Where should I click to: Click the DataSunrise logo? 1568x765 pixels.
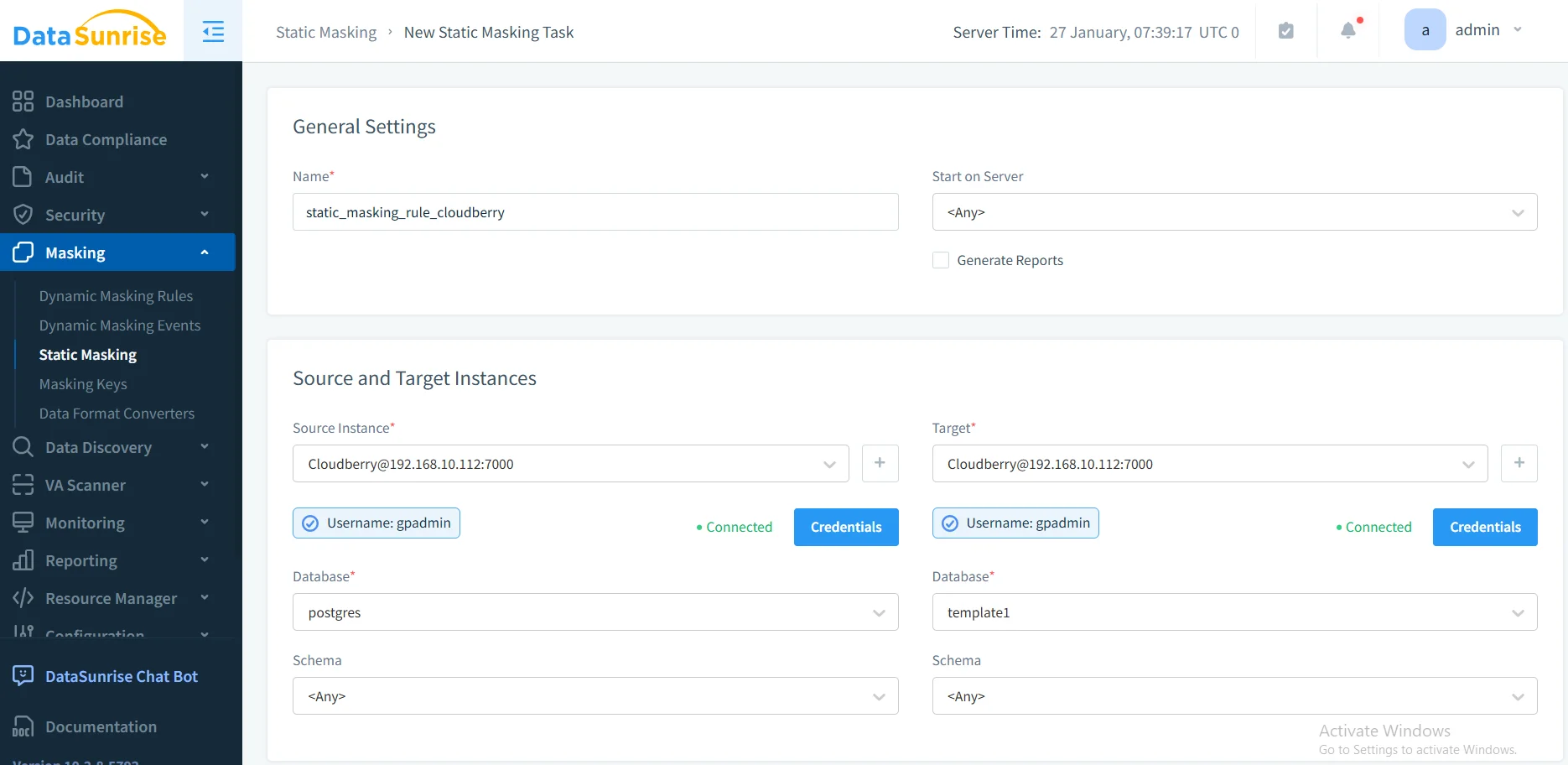87,31
